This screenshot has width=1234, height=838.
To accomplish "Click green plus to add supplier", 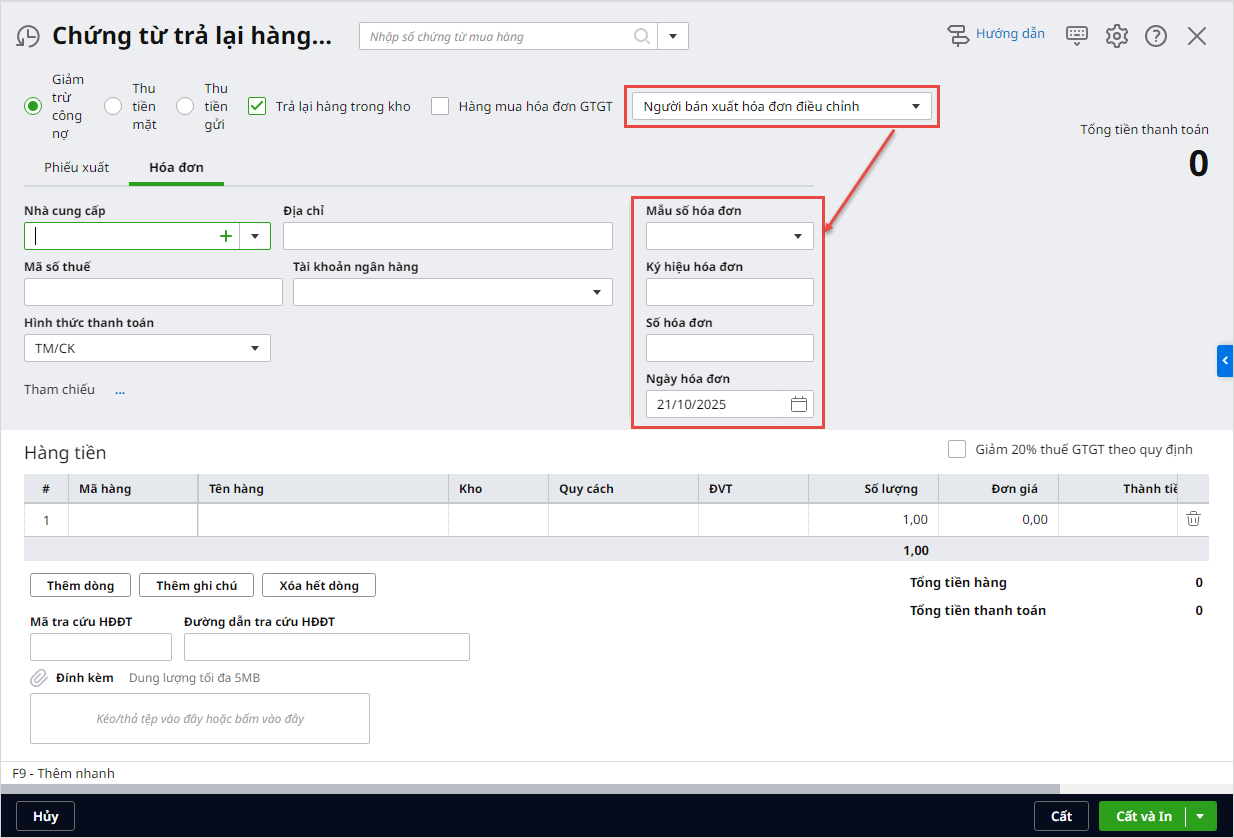I will (x=226, y=236).
